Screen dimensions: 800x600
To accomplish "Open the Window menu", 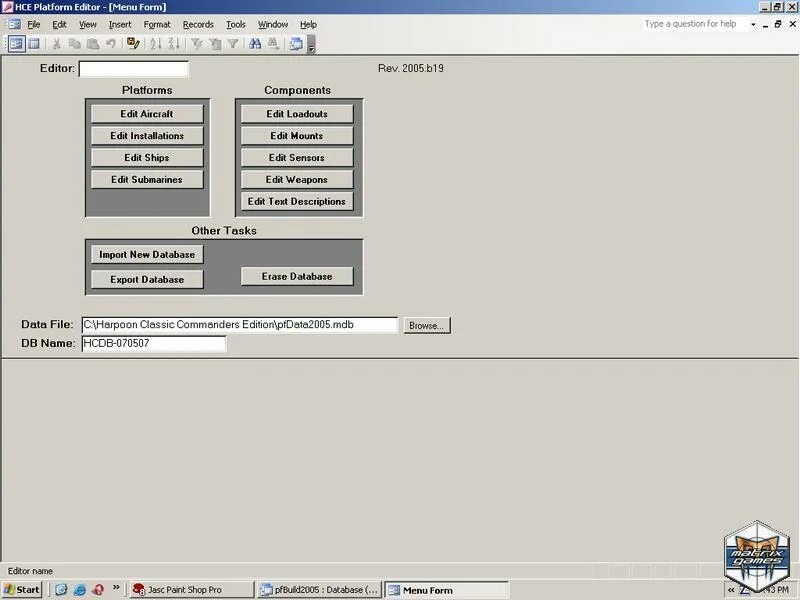I will tap(273, 24).
